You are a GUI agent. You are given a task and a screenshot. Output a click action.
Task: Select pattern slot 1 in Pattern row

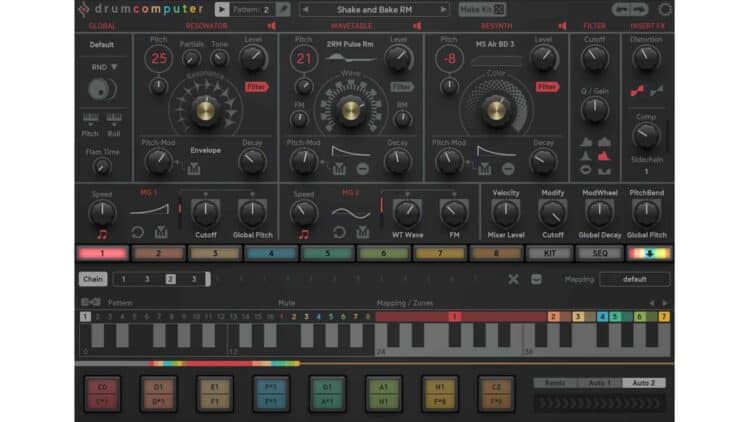[x=85, y=317]
